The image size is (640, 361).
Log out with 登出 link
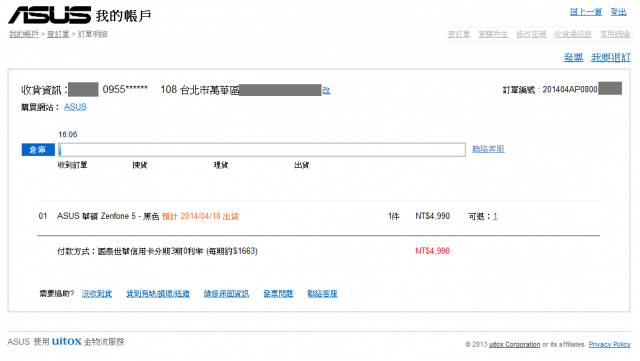(x=618, y=12)
